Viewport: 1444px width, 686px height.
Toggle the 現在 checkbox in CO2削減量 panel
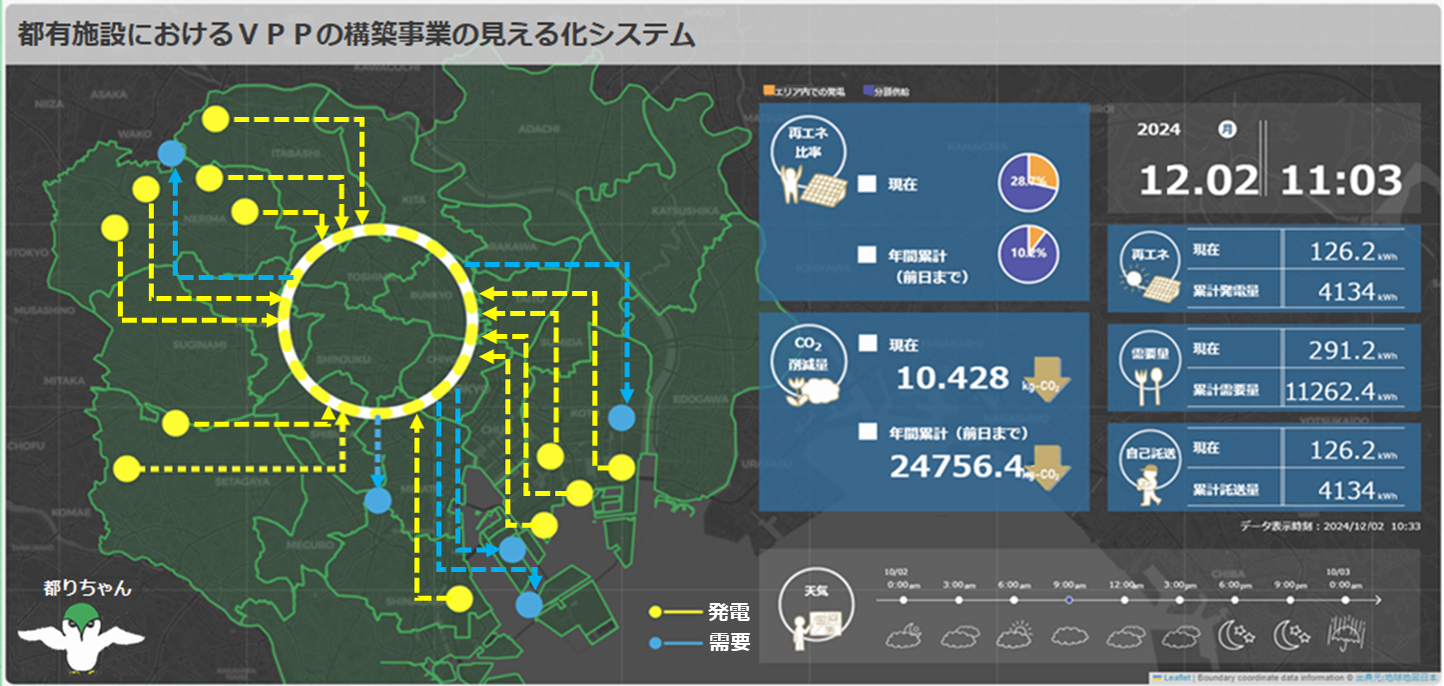pyautogui.click(x=867, y=344)
